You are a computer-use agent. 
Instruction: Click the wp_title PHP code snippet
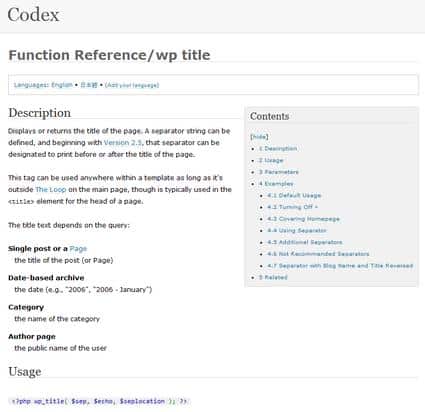tap(99, 401)
